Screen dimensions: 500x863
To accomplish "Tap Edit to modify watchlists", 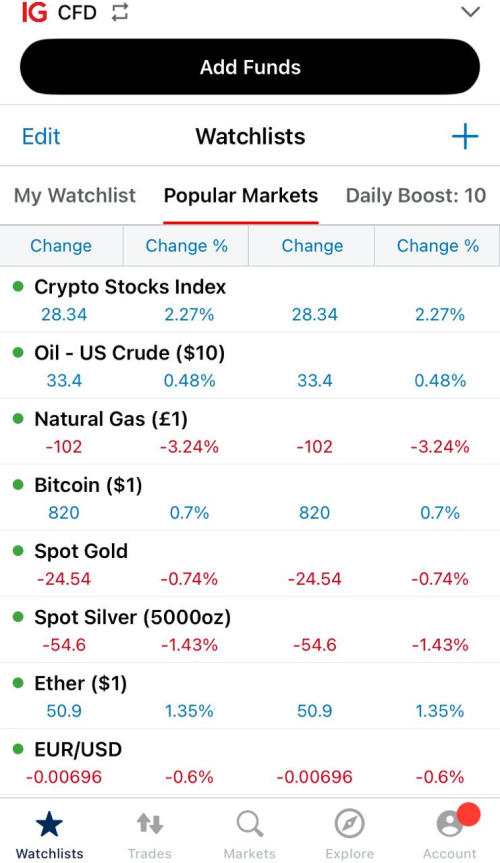I will 41,136.
